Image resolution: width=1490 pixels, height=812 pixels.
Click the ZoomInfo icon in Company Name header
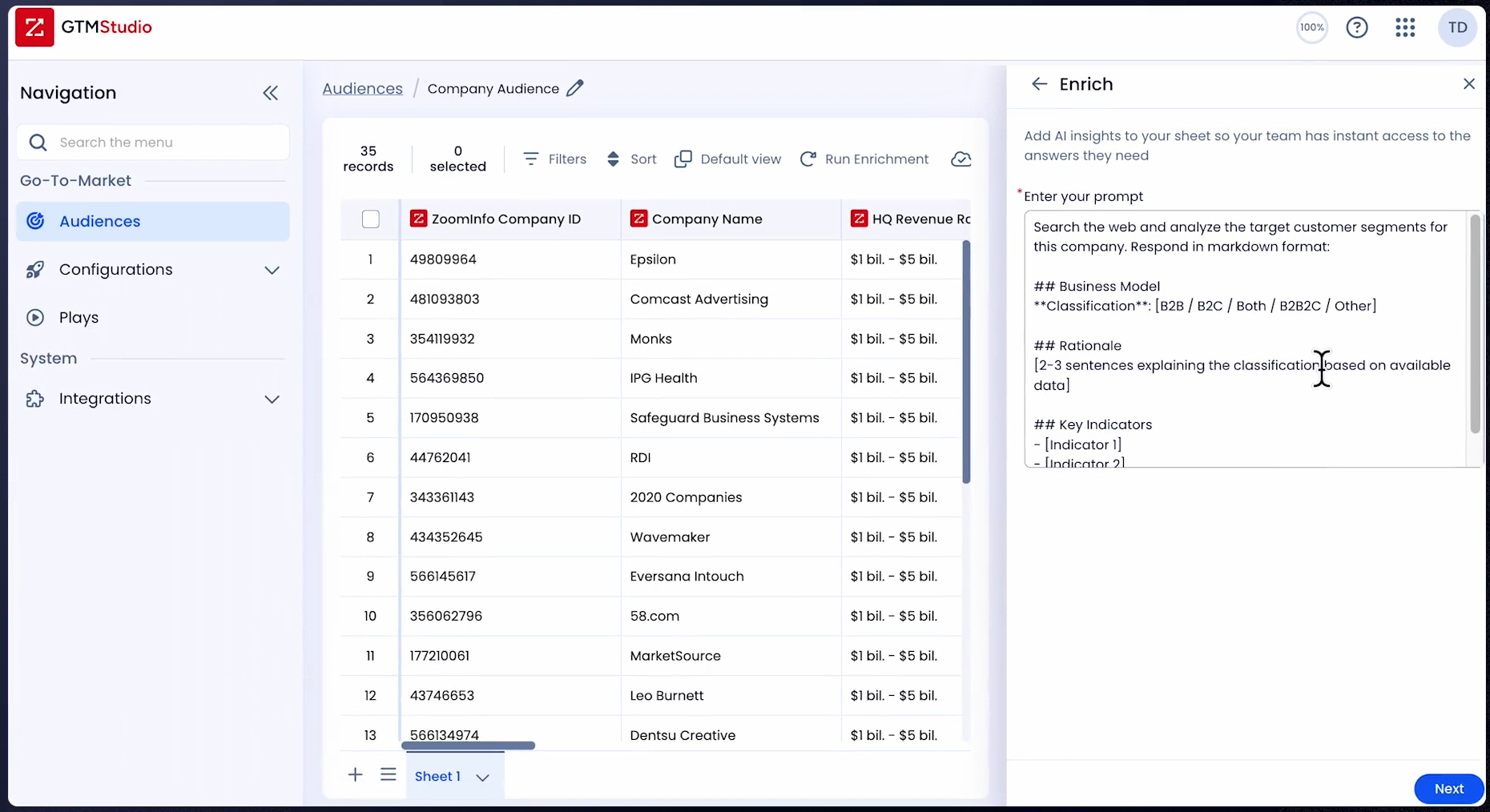[x=638, y=219]
